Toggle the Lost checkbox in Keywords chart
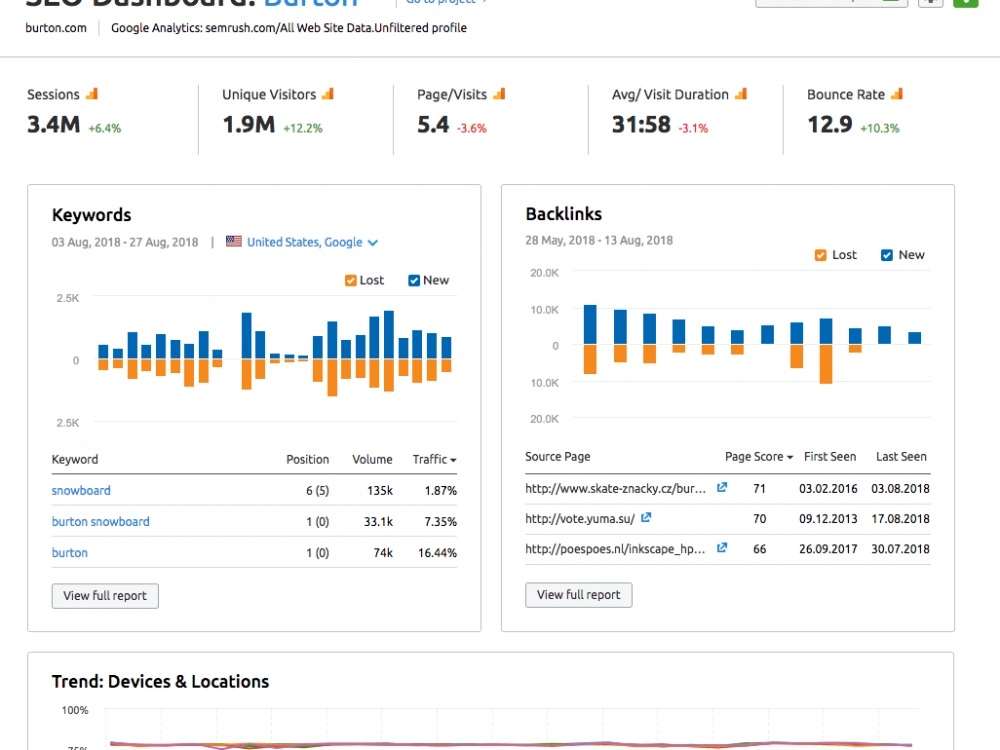1000x750 pixels. (350, 281)
